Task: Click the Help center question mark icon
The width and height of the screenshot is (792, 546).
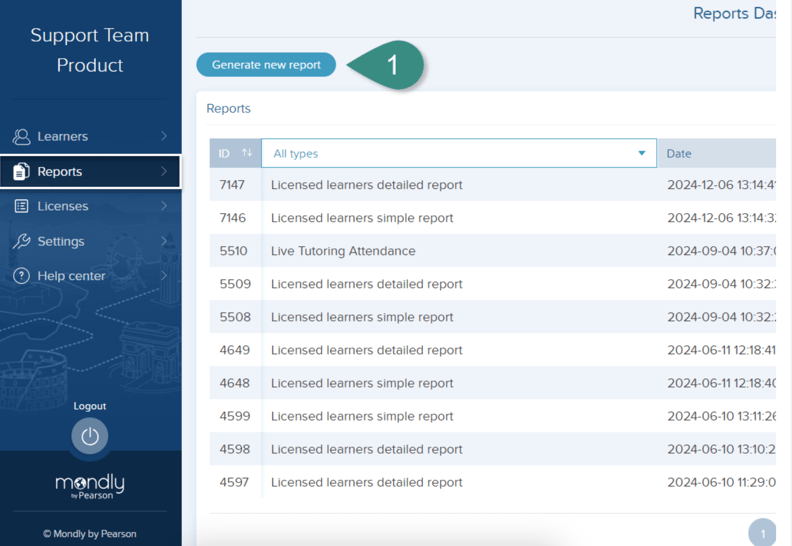Action: [x=21, y=276]
